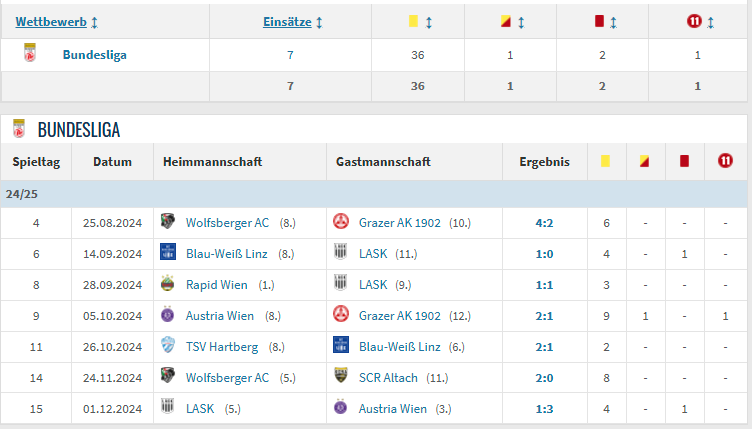Screen dimensions: 752x429
Task: Open the 4:2 match result
Action: coord(544,223)
